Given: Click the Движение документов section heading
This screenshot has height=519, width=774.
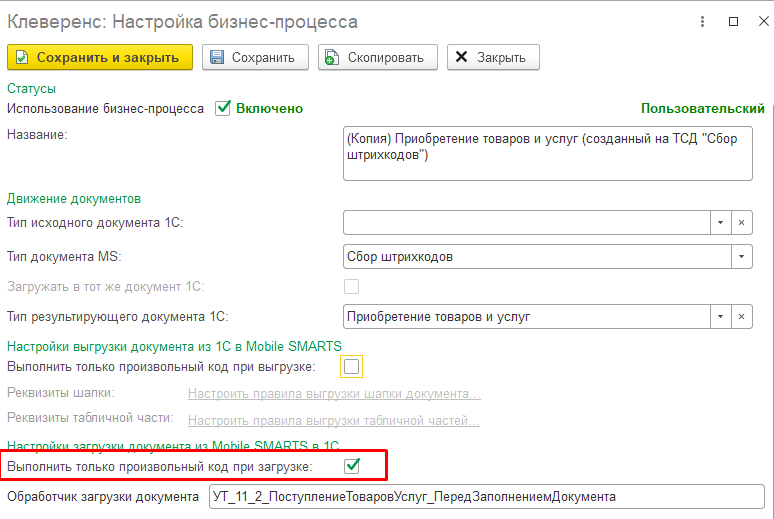Looking at the screenshot, I should (x=74, y=199).
